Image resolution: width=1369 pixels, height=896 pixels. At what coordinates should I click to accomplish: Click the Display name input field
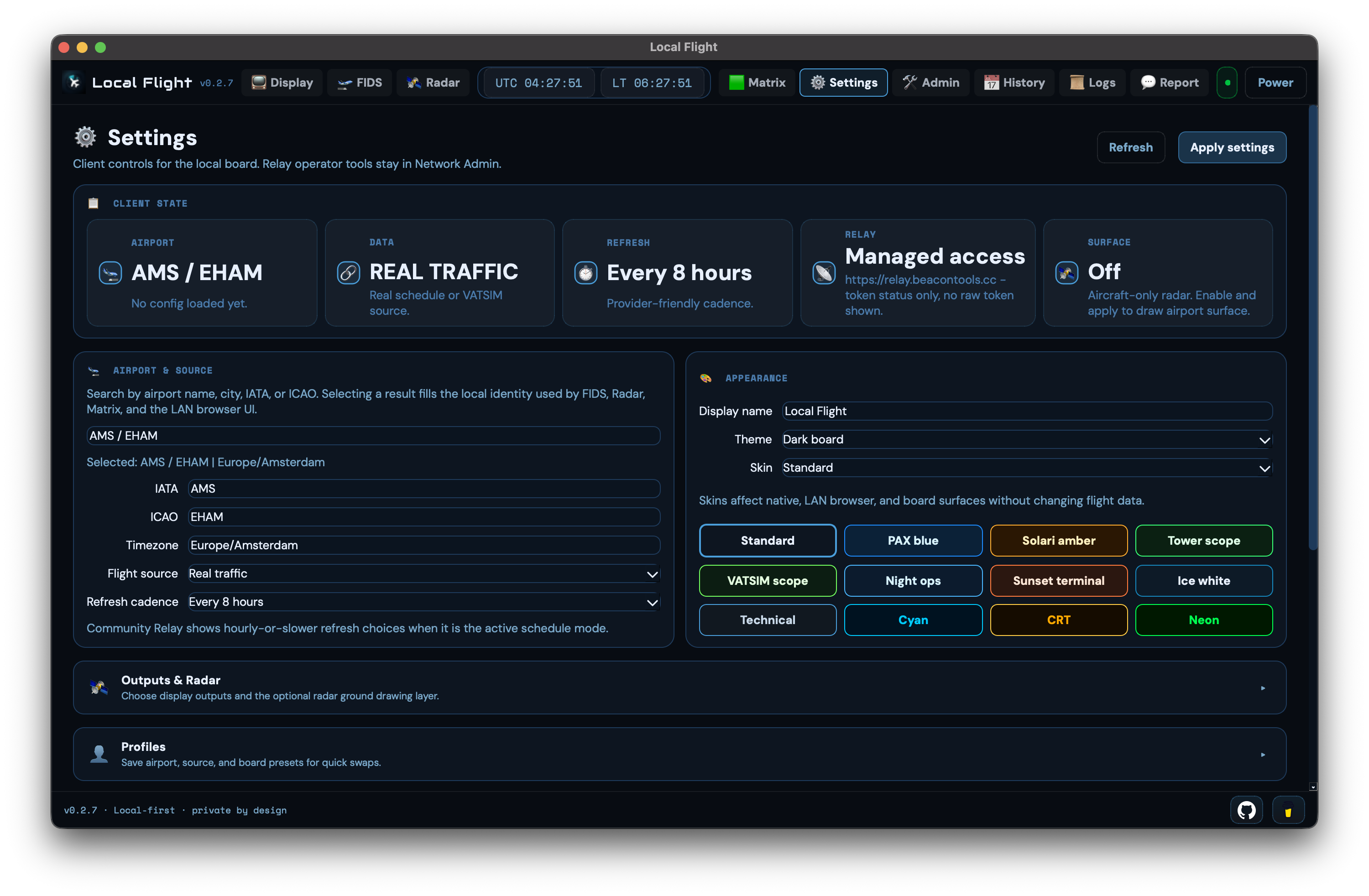[1027, 411]
